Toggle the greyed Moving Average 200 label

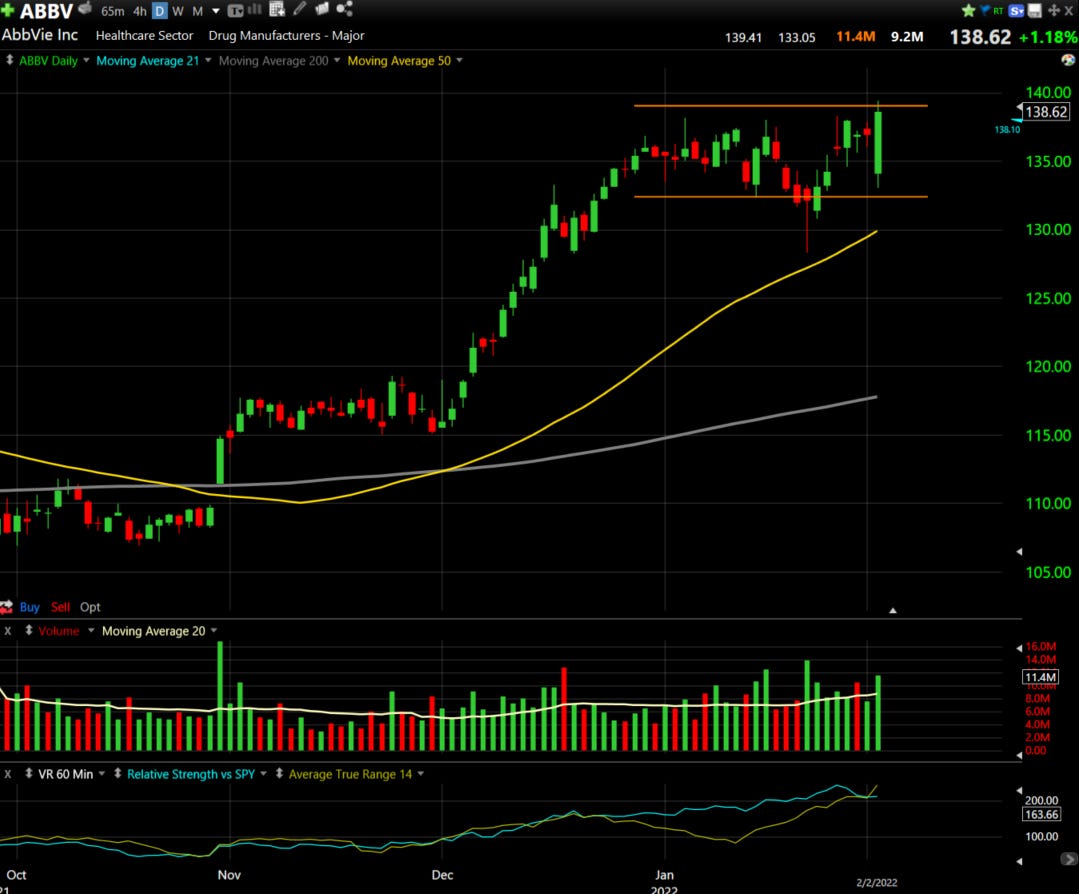tap(273, 61)
